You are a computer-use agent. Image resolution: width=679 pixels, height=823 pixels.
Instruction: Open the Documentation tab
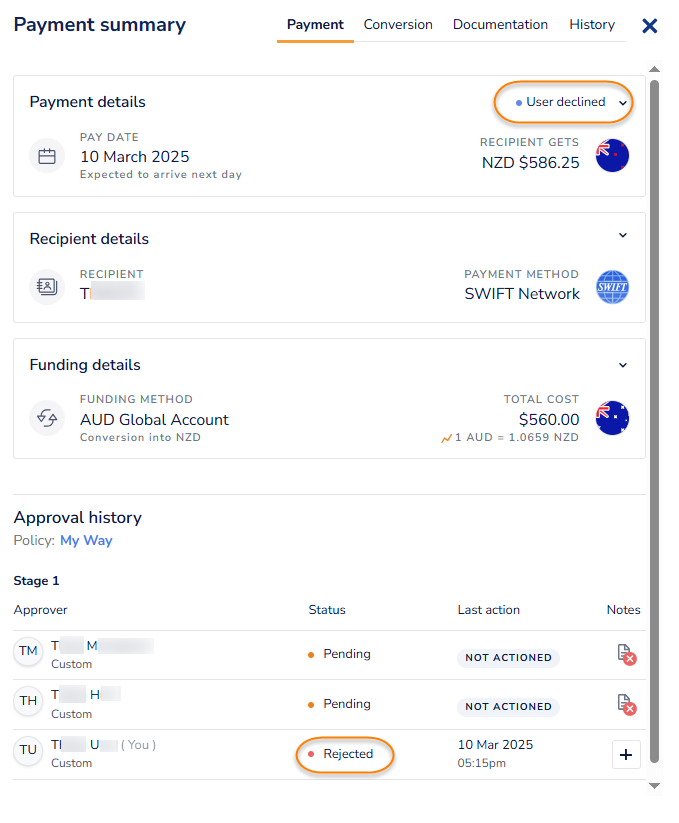500,25
